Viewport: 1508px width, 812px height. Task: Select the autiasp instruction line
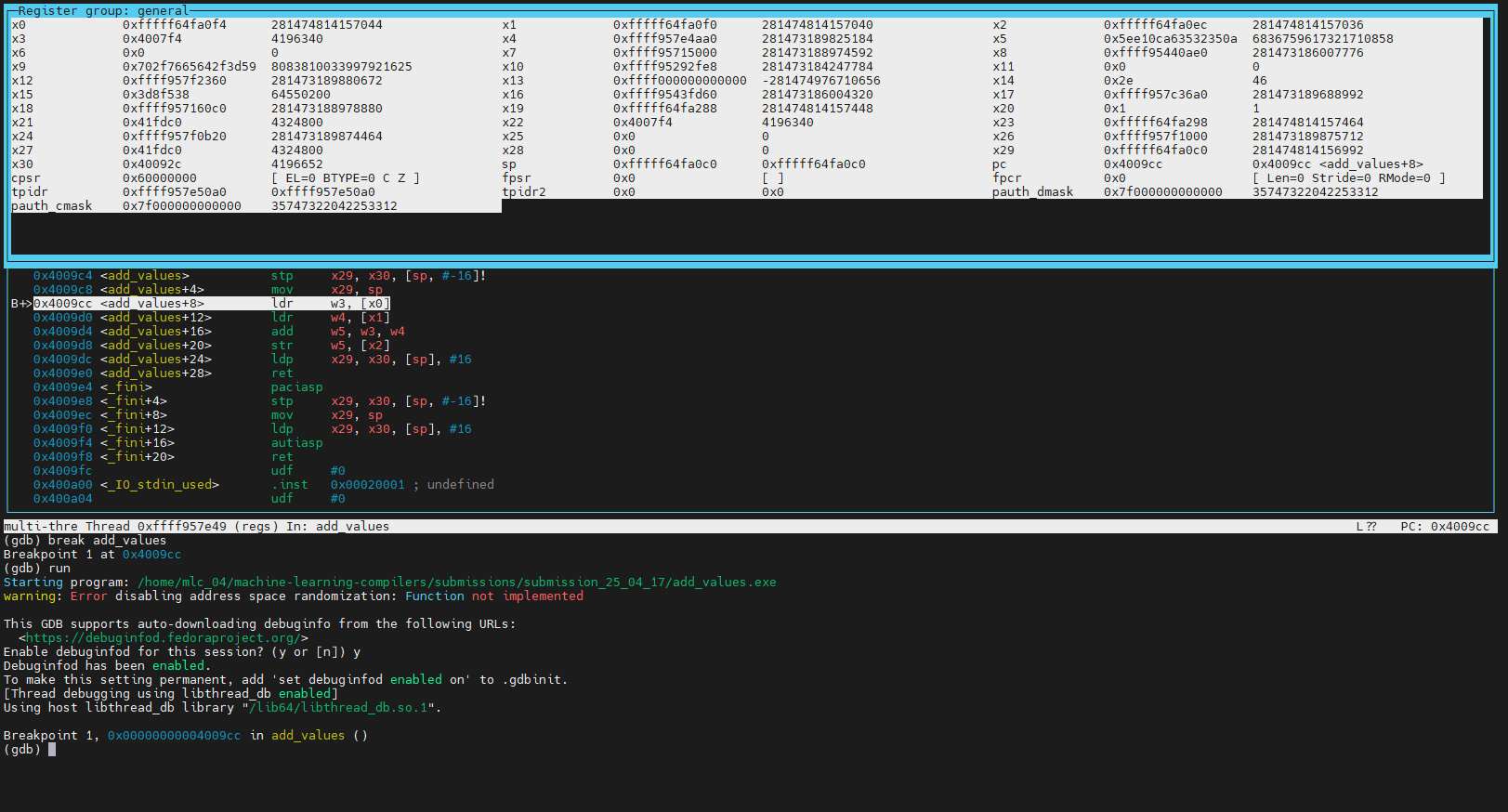(178, 443)
